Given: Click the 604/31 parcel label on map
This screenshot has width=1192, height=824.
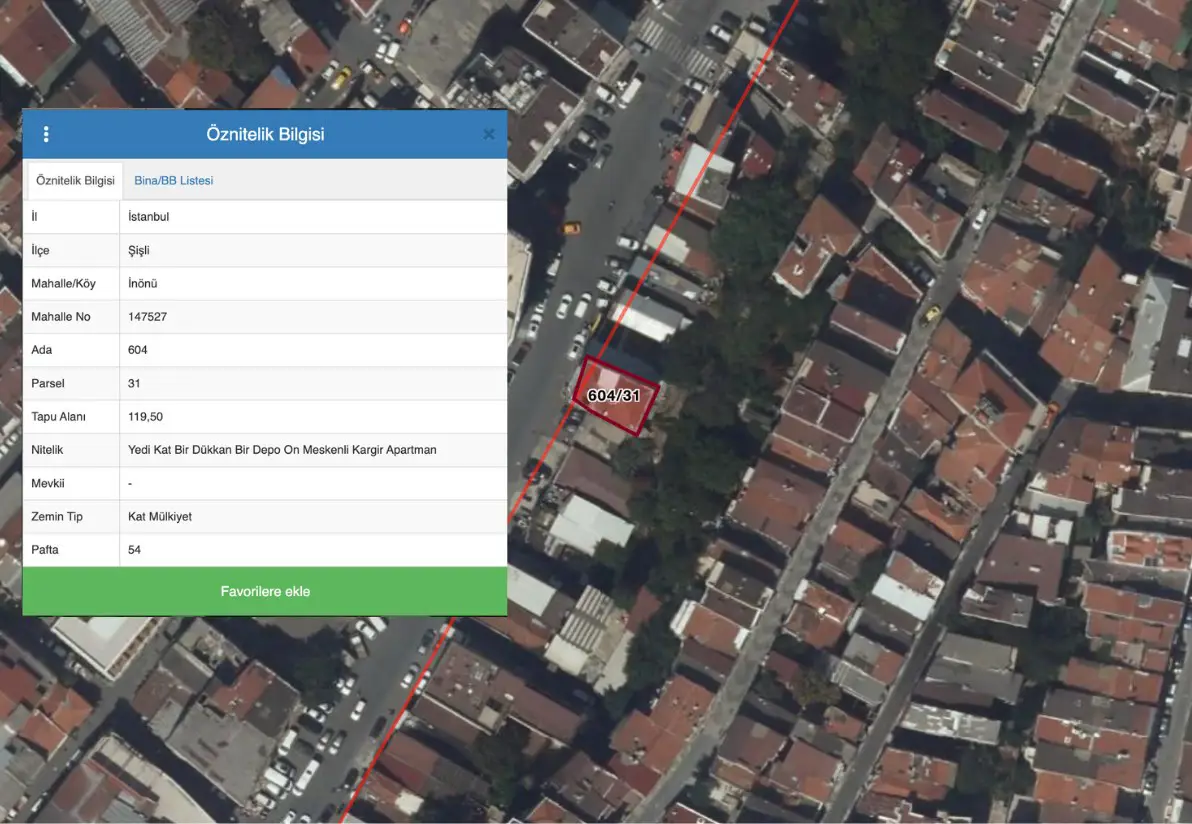Looking at the screenshot, I should point(613,396).
